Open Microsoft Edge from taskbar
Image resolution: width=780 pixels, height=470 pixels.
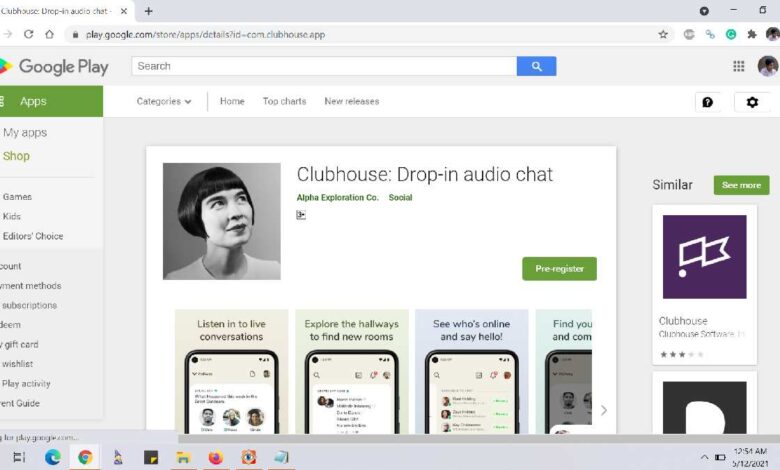52,457
